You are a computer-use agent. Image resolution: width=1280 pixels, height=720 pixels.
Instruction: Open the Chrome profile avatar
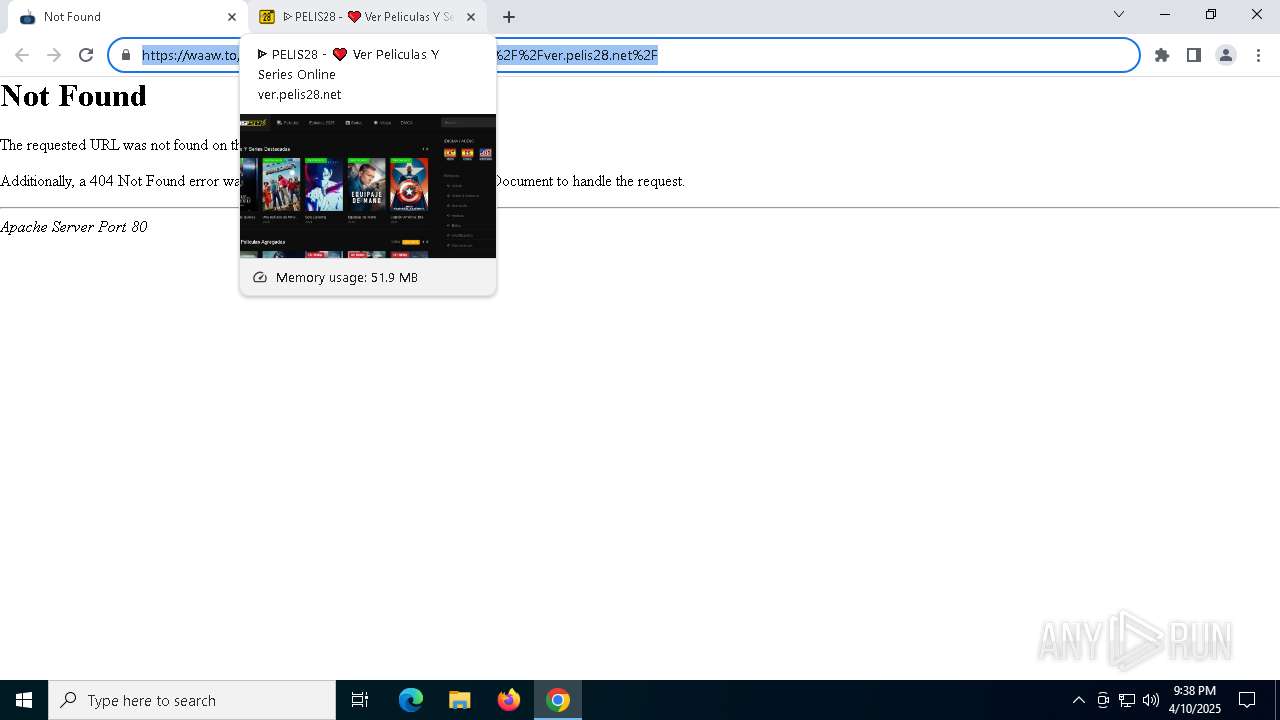click(x=1226, y=55)
